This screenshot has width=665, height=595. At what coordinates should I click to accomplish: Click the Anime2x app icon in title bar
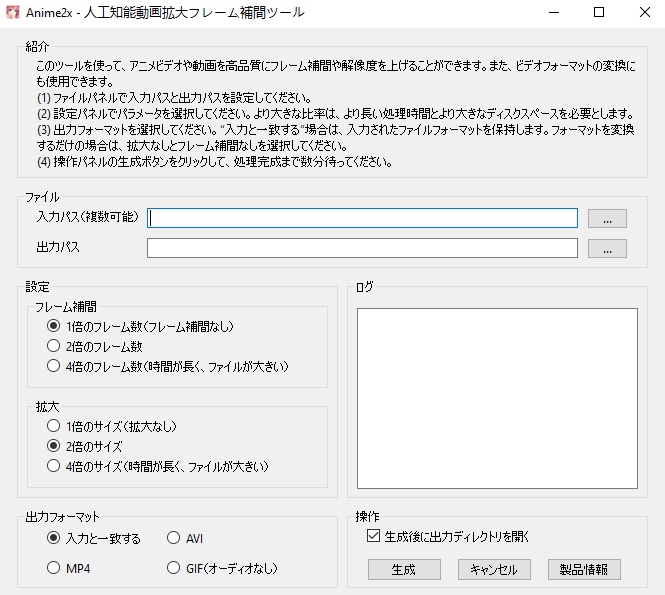(13, 12)
